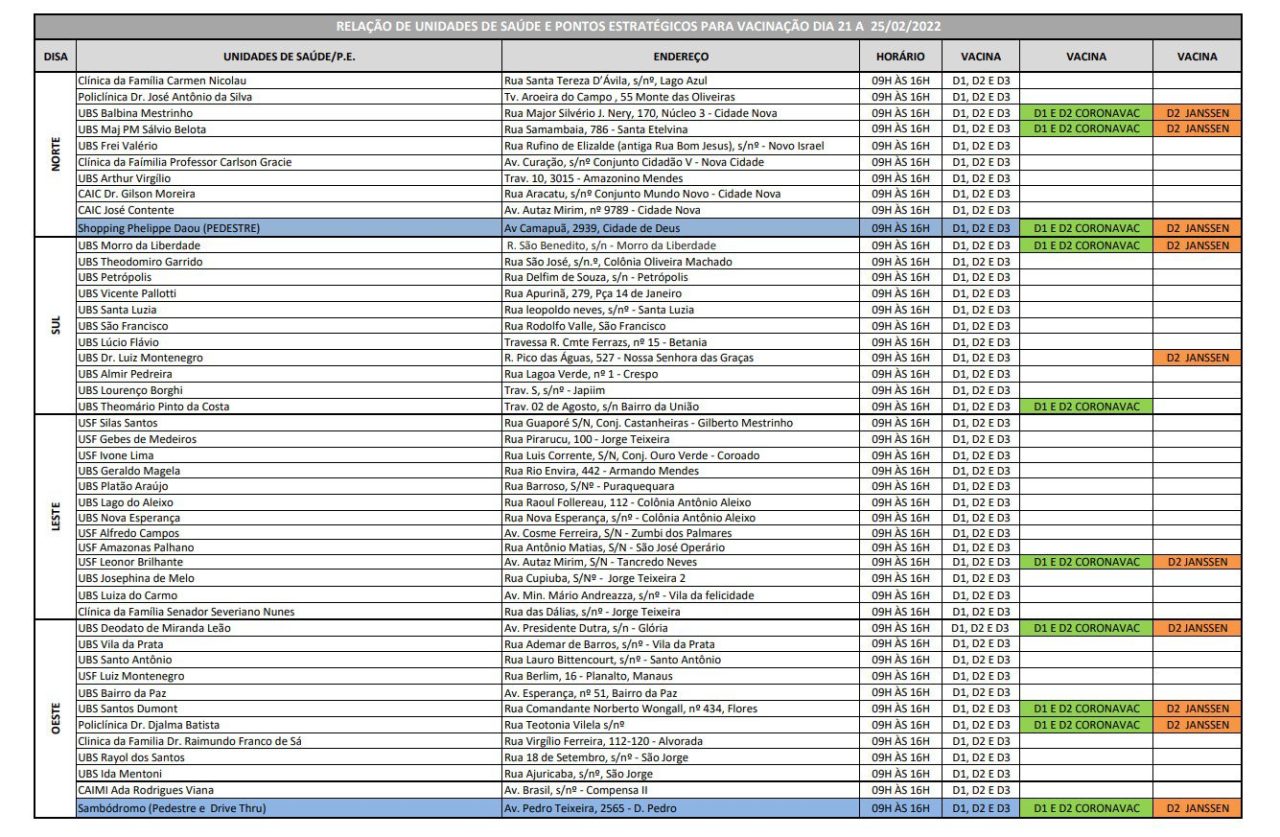Screen dimensions: 1280x837
Task: Click the OESTE district row label
Action: (56, 717)
